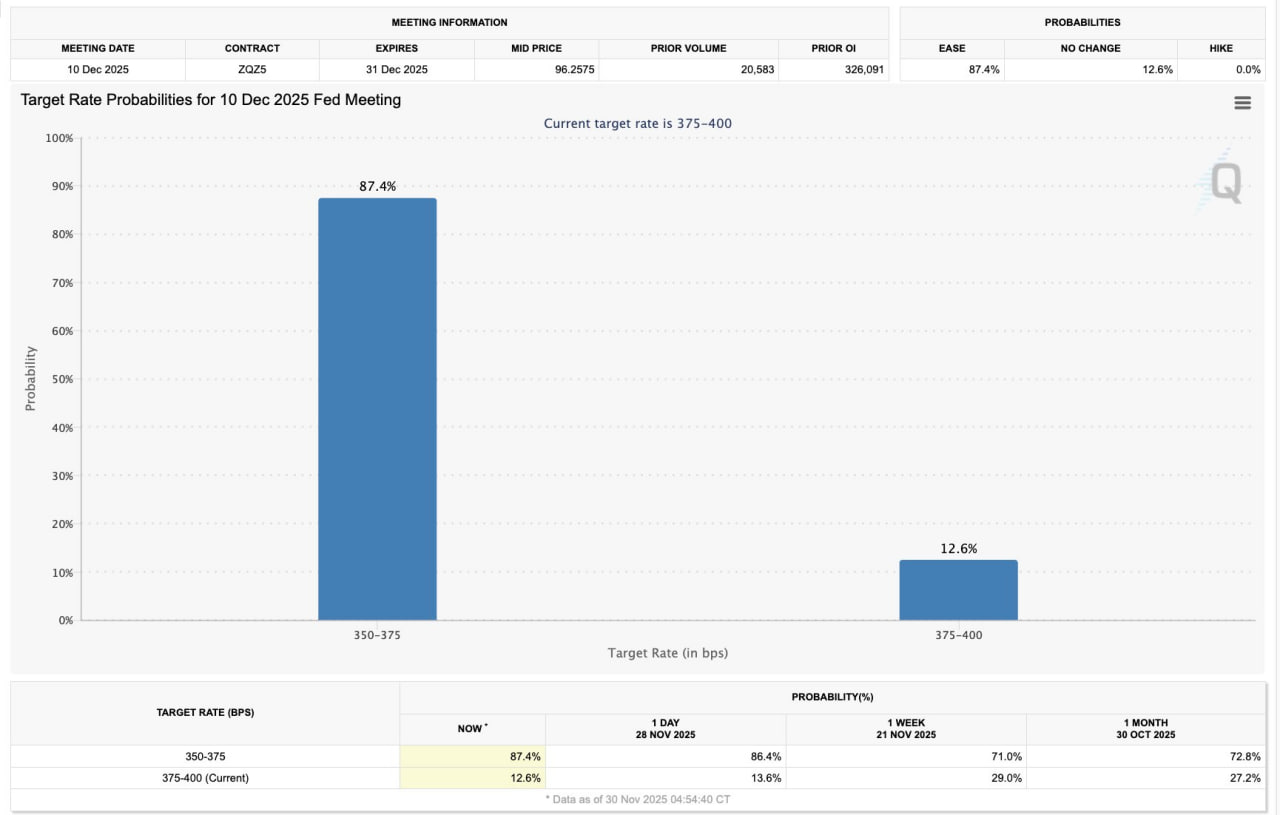Image resolution: width=1280 pixels, height=815 pixels.
Task: Select the 12.6% label above the bar
Action: 958,548
